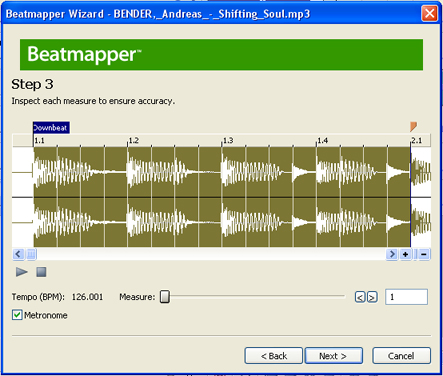Grab the waveform horizontal scrollbar thumb
Screen dimensions: 443x376
pos(31,254)
